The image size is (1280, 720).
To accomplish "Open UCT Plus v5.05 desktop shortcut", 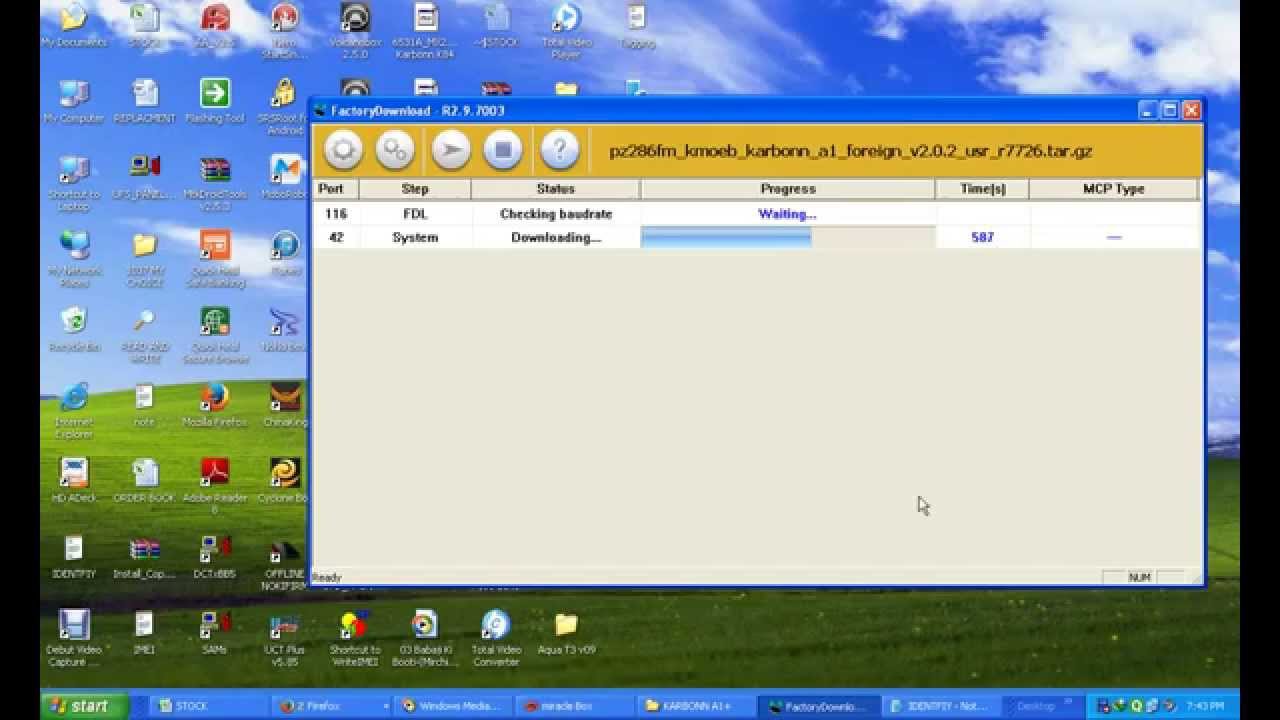I will pos(285,638).
